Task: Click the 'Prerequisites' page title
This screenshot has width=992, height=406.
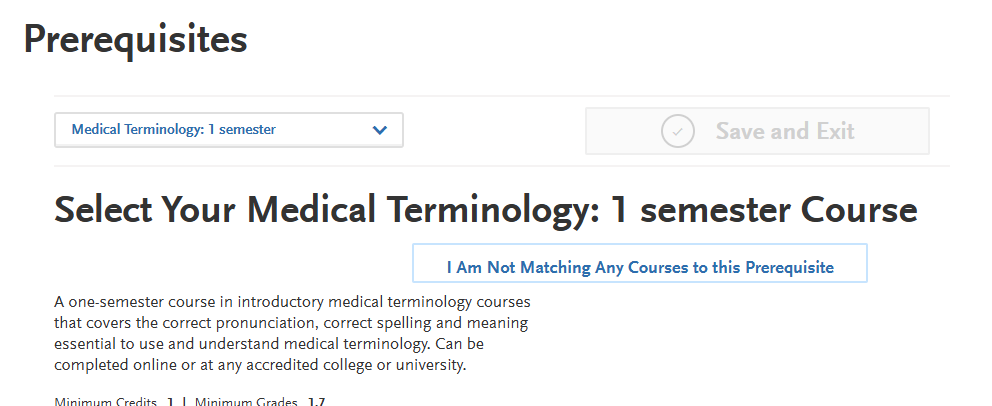Action: coord(135,39)
